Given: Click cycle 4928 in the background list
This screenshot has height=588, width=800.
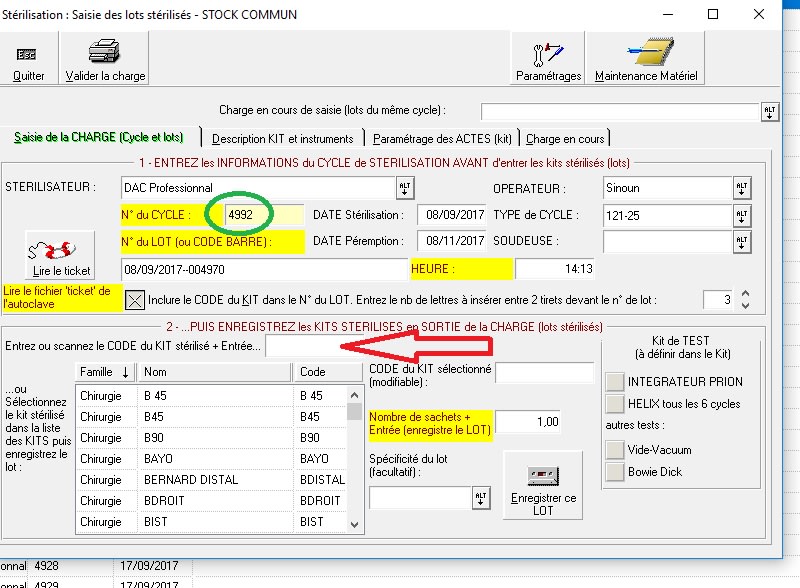Looking at the screenshot, I should coord(46,566).
